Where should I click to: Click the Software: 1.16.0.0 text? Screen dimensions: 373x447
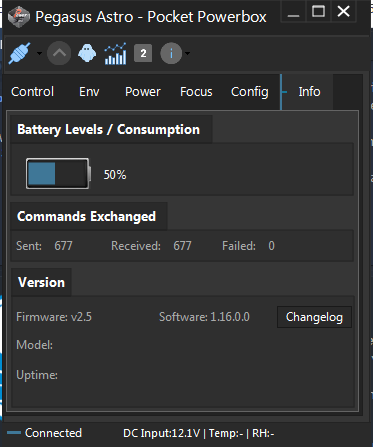click(204, 317)
